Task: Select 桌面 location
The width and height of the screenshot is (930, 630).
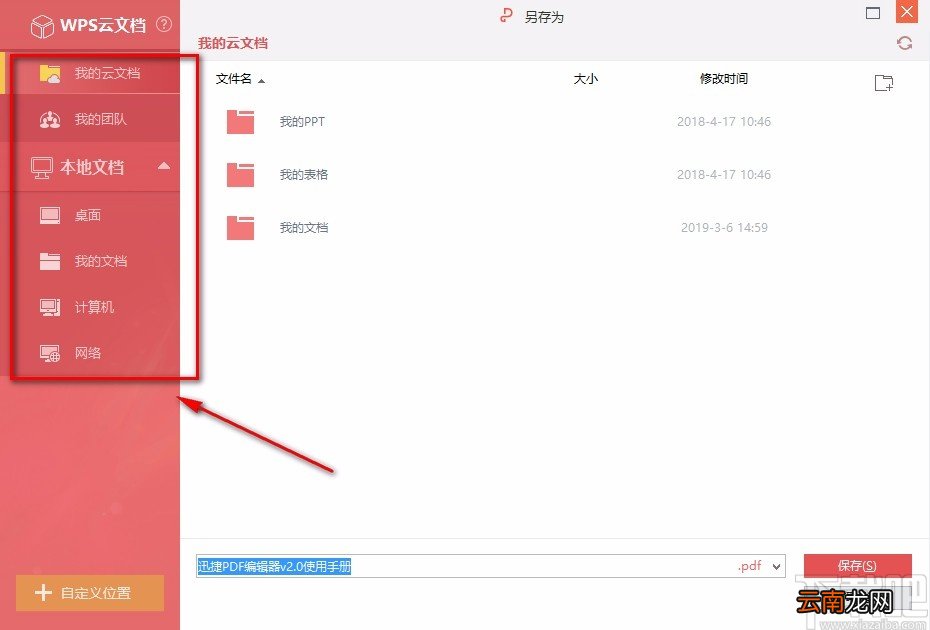Action: (90, 215)
